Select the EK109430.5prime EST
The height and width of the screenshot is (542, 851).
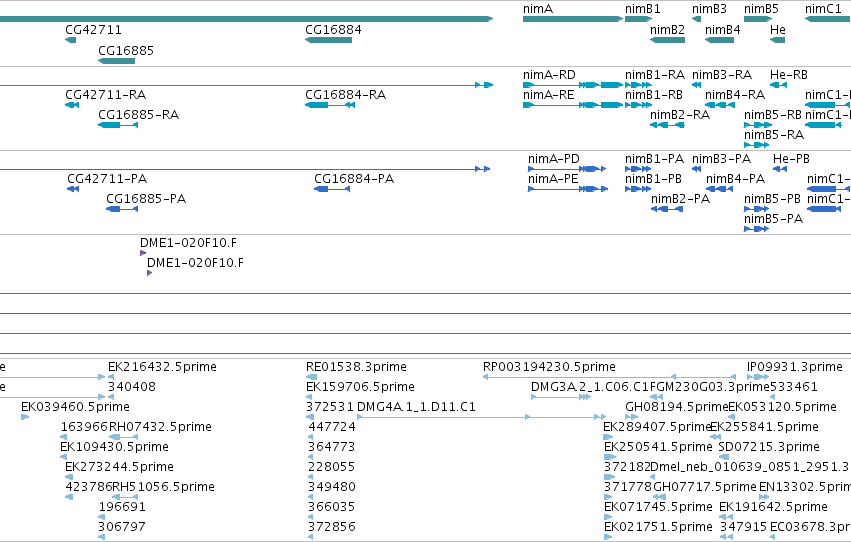click(63, 457)
